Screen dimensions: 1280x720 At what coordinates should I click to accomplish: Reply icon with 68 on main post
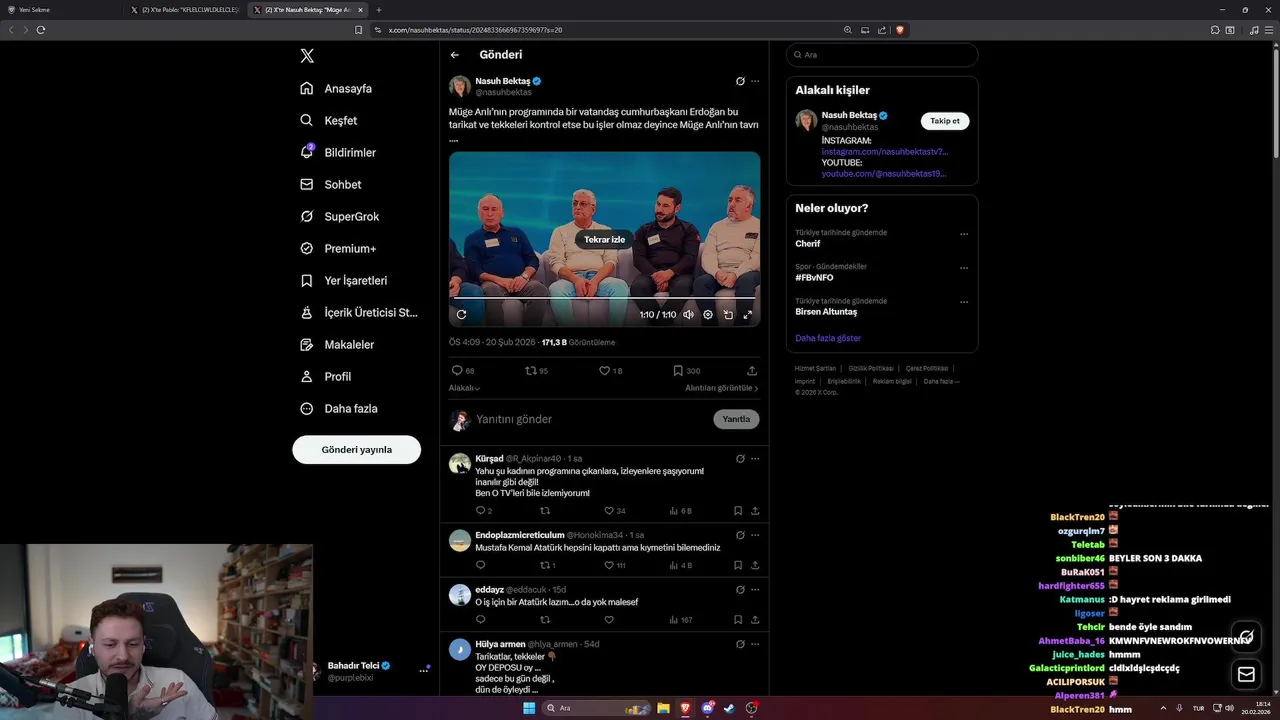point(463,370)
